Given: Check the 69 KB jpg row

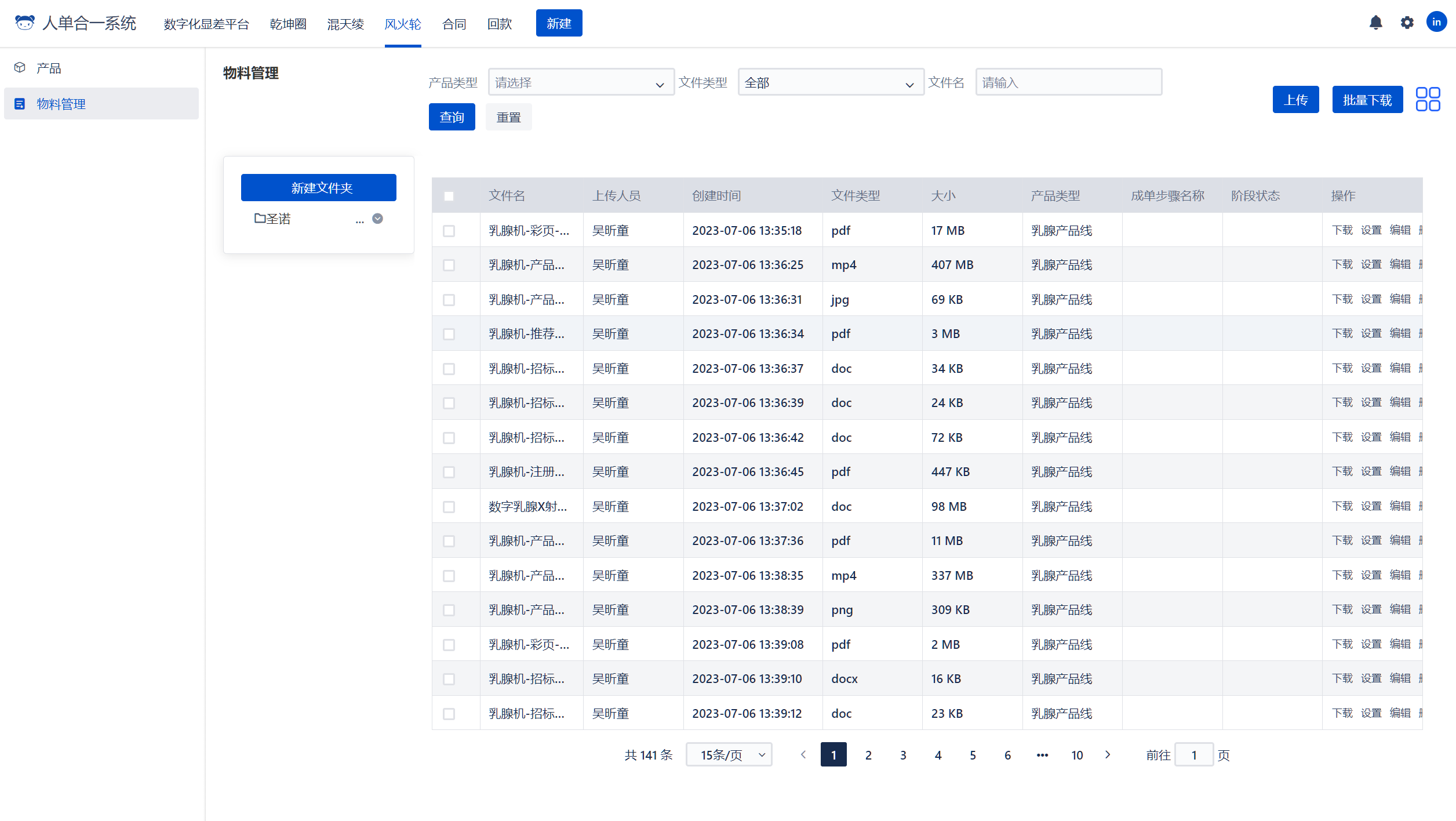Looking at the screenshot, I should [x=449, y=300].
